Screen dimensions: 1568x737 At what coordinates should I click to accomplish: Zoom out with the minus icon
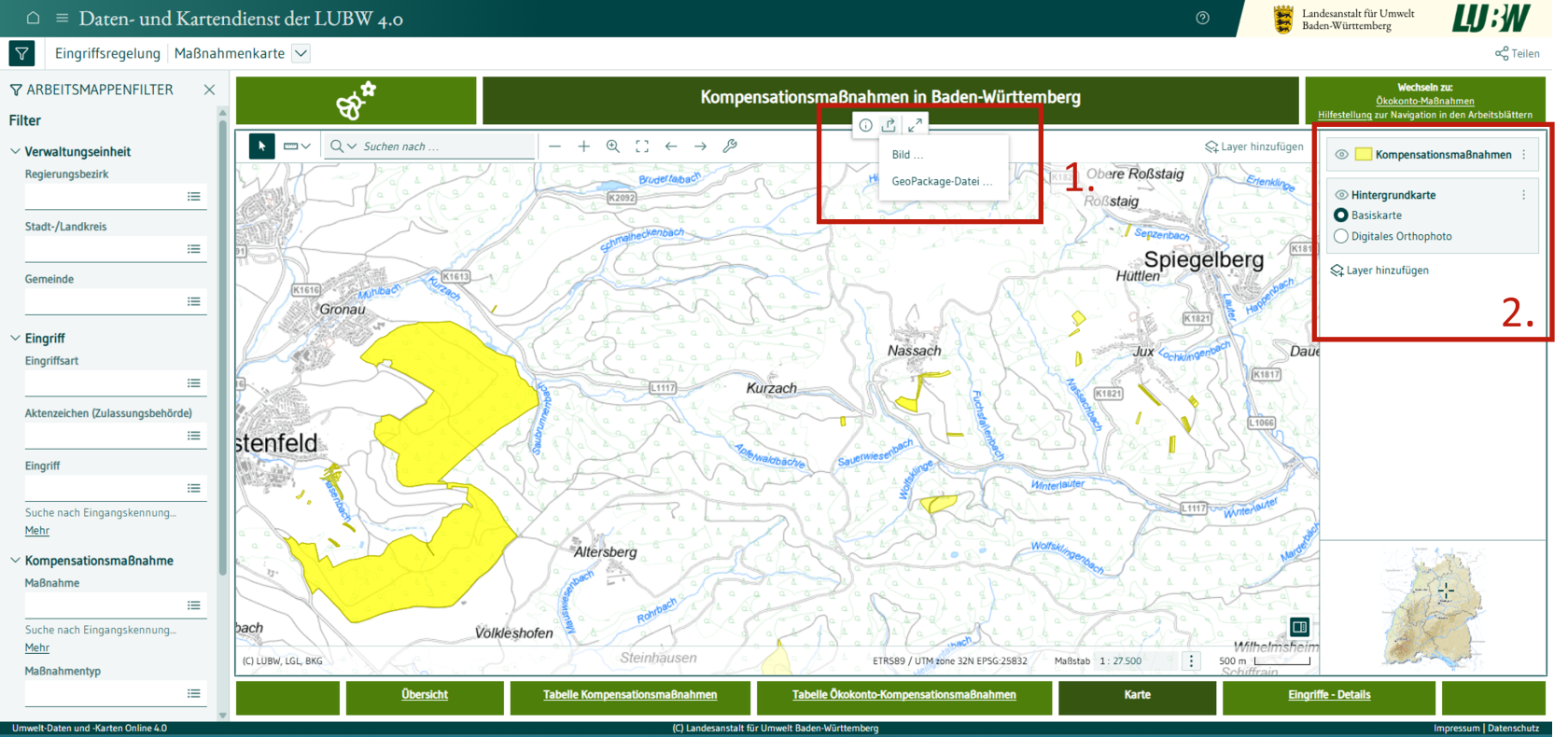555,146
